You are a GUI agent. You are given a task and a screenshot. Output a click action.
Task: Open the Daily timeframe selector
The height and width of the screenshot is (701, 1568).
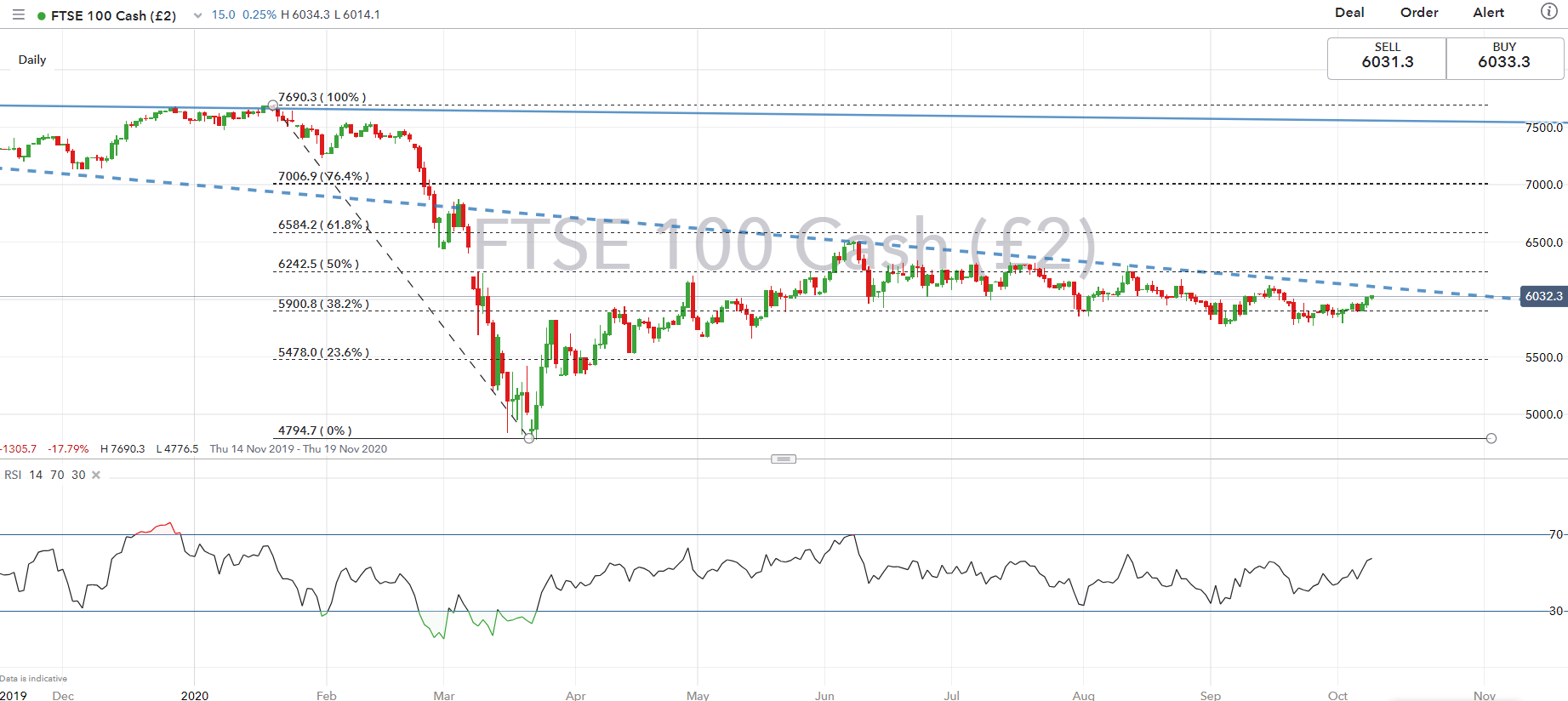pos(32,60)
